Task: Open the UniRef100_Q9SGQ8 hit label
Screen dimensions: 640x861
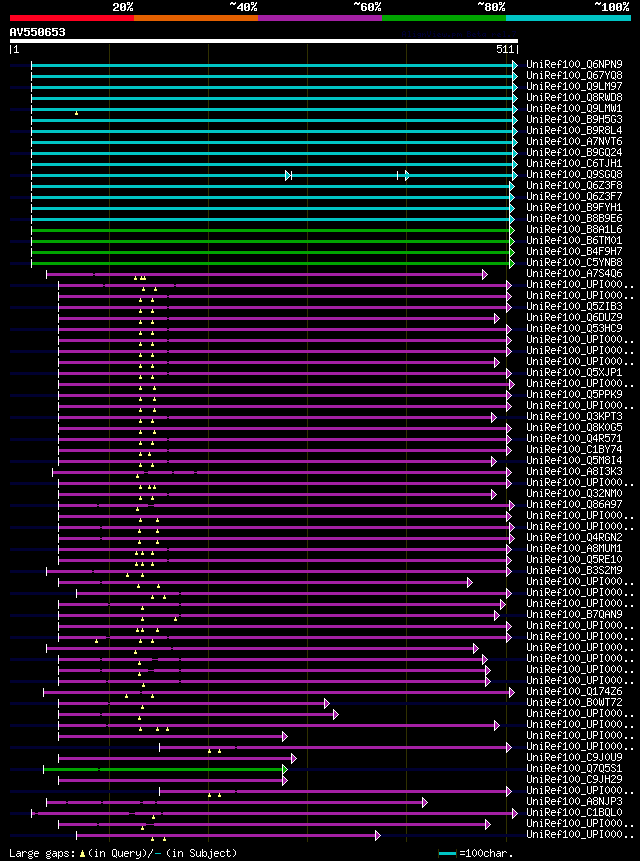Action: coord(574,175)
